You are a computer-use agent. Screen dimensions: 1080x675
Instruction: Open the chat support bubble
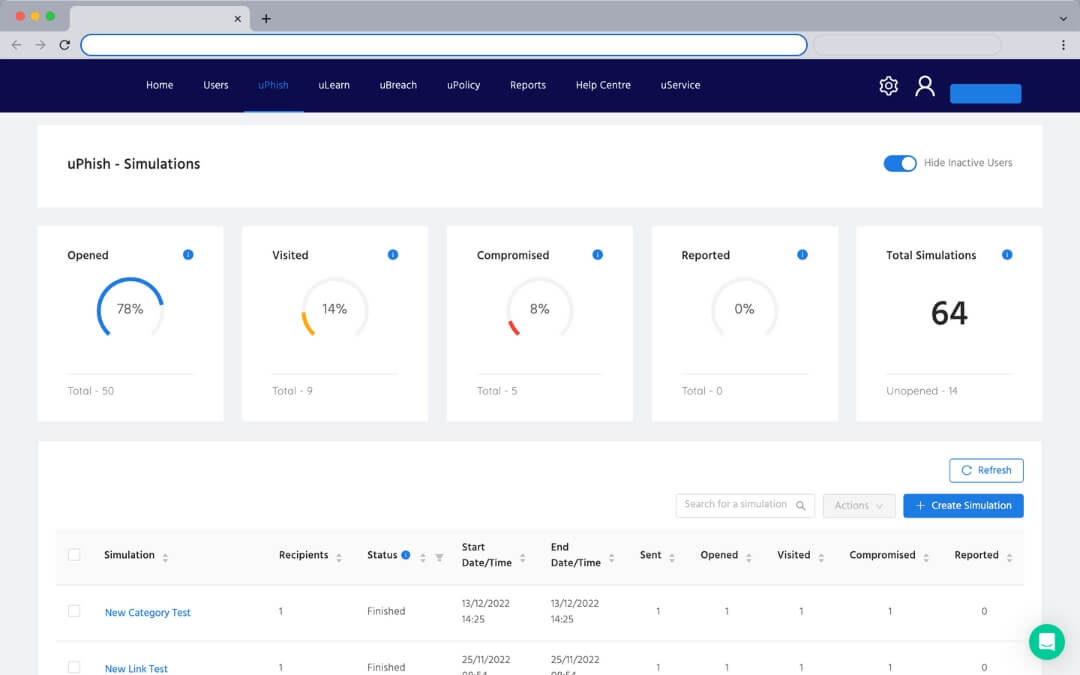point(1047,641)
